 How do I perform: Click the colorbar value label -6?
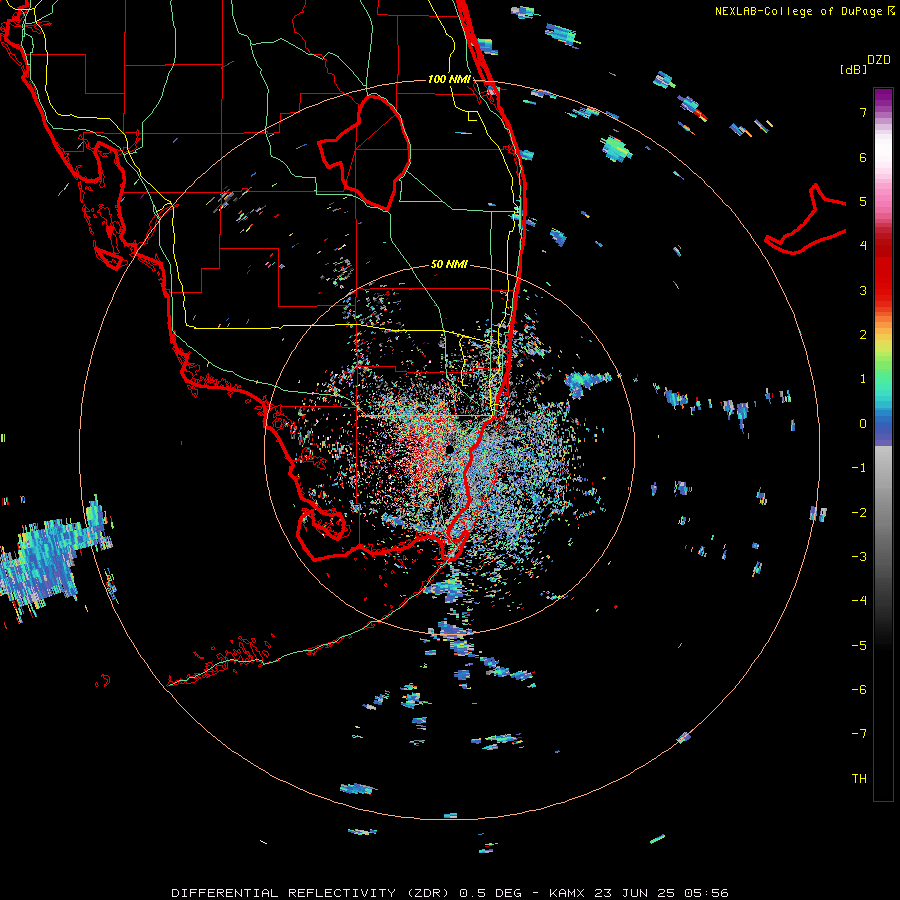[859, 689]
